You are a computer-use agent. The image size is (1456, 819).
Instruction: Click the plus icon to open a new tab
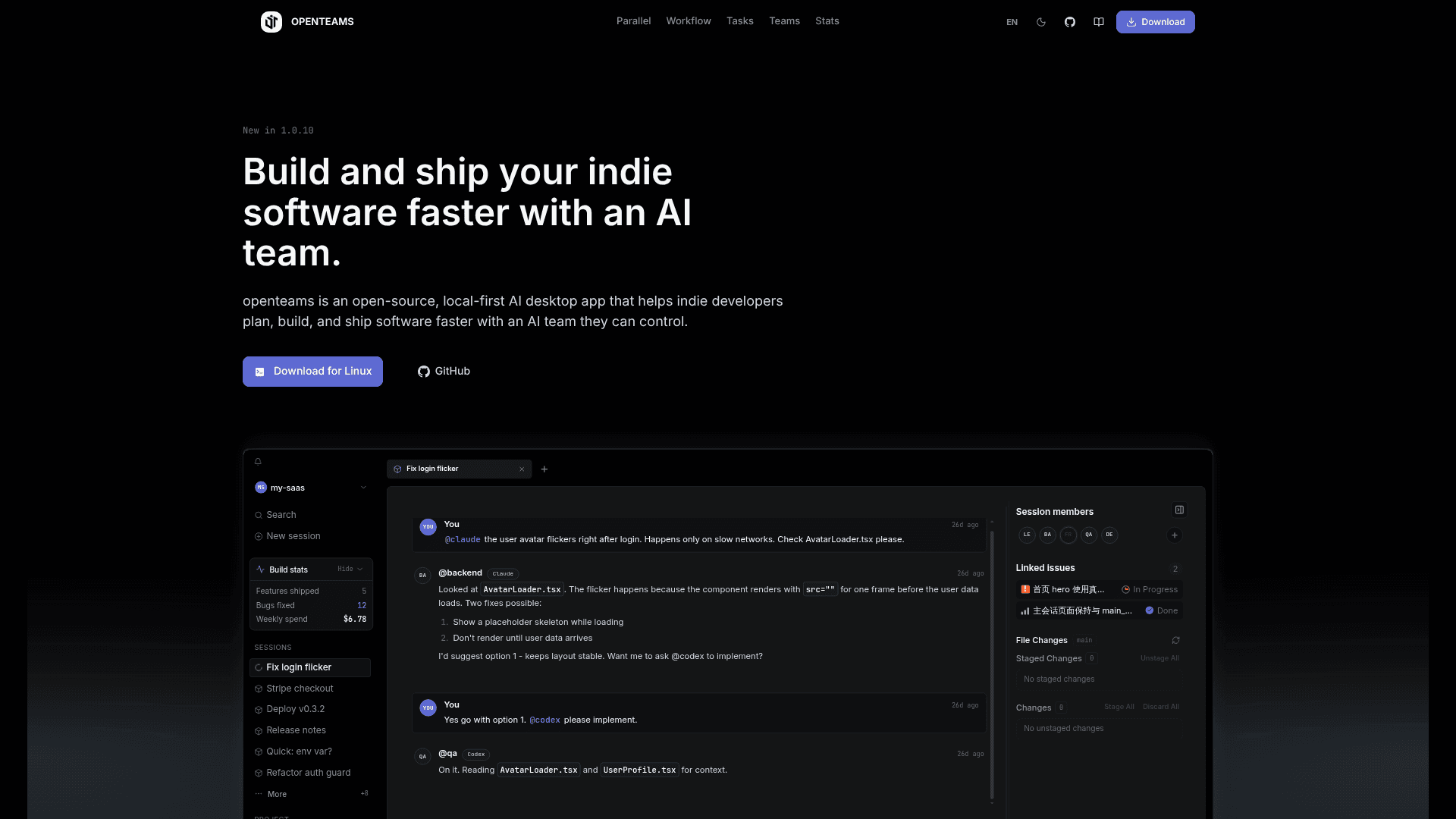[544, 469]
